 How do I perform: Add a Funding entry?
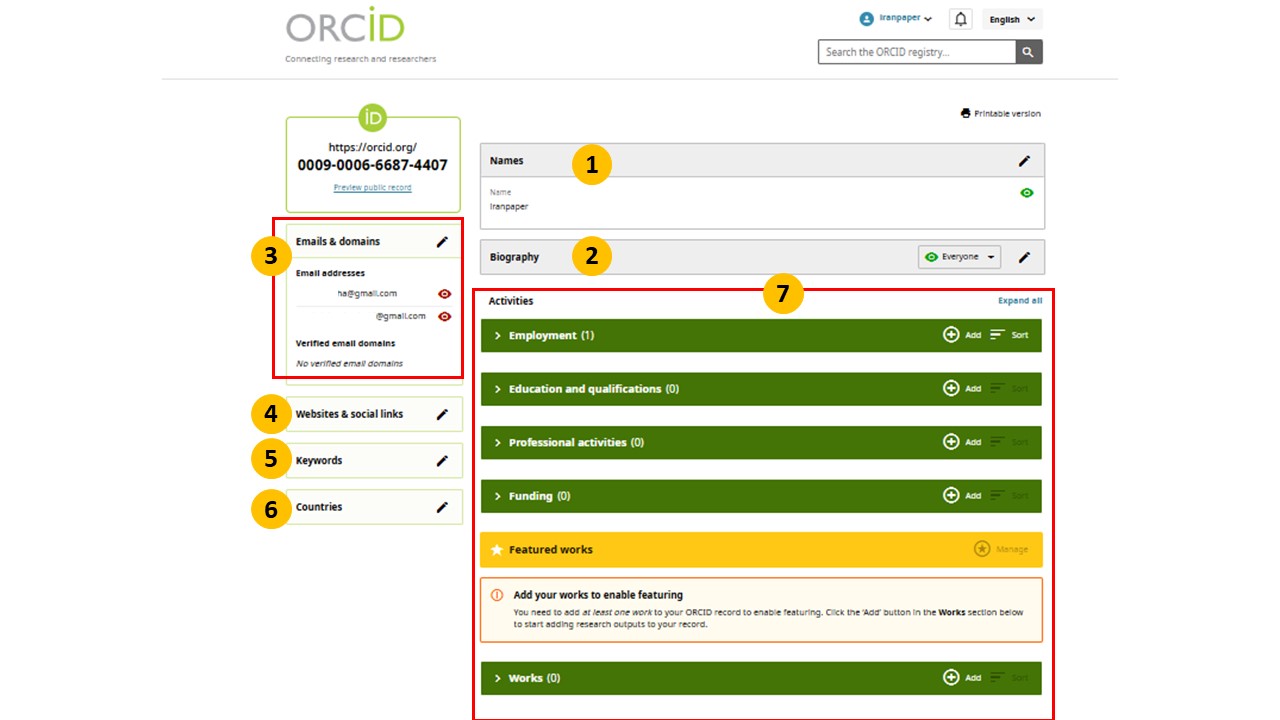point(962,496)
